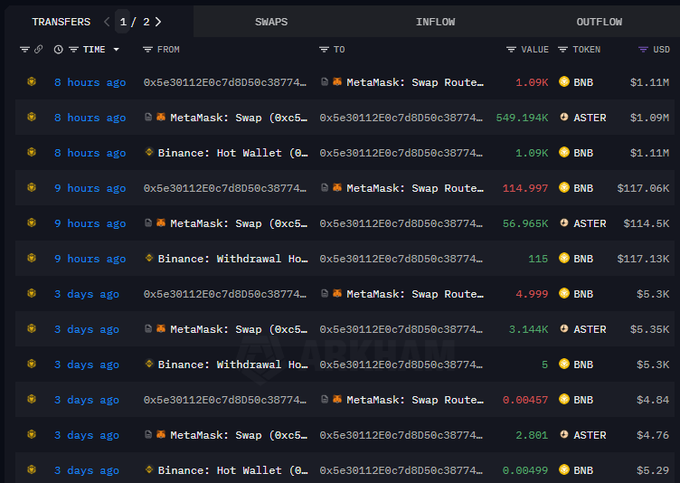Click fox icon on 1.09K BNB Swap Router row
Screen dimensions: 680x483
pyautogui.click(x=337, y=82)
